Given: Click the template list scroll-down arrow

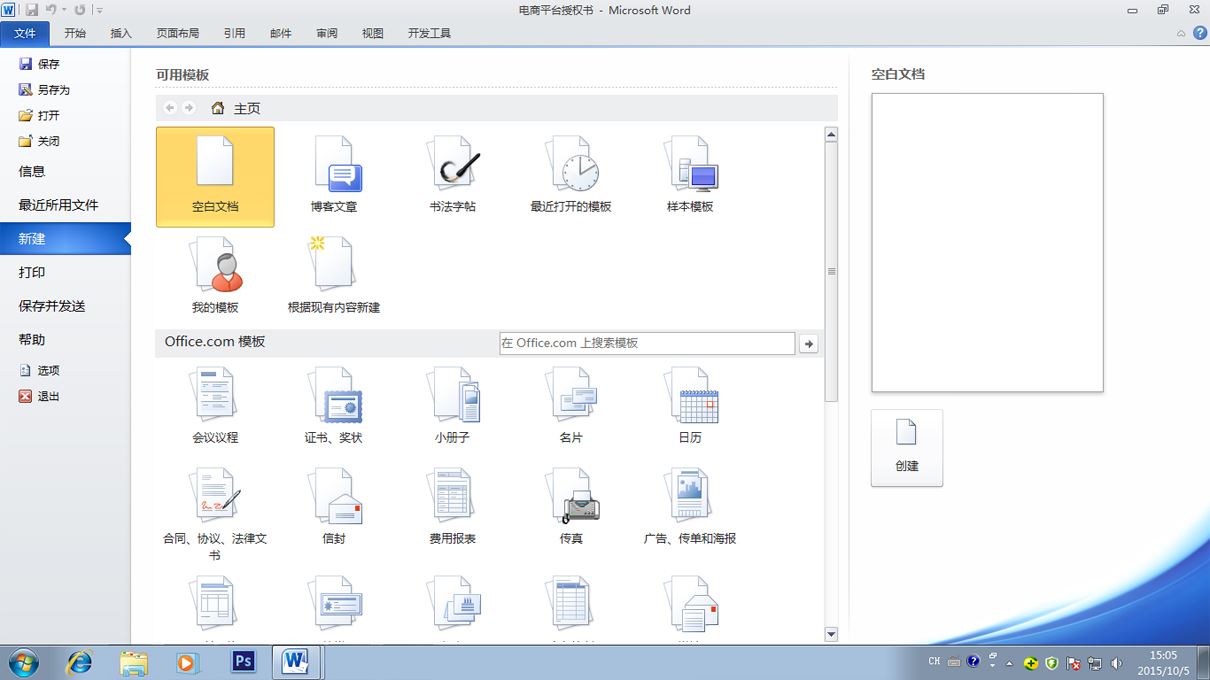Looking at the screenshot, I should coord(831,634).
